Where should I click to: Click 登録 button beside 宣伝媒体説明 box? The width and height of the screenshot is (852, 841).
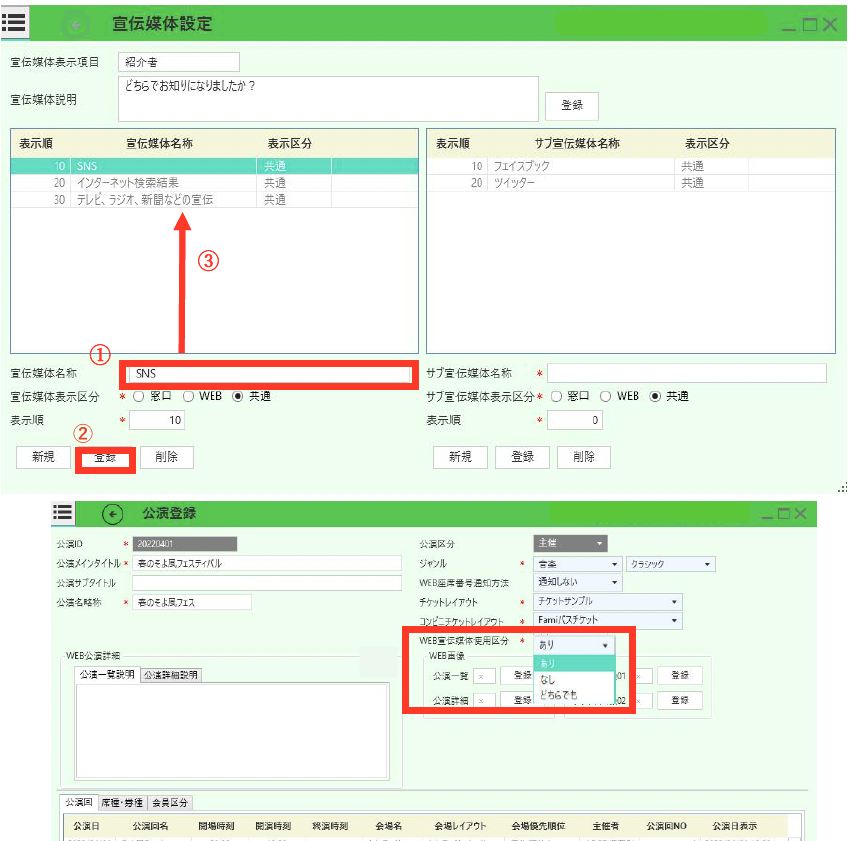click(571, 106)
